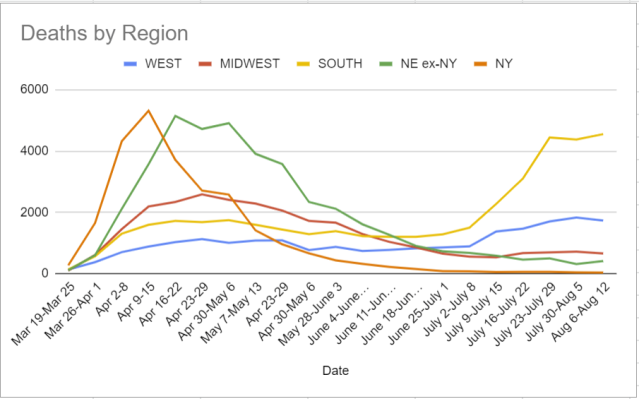Click the Aug 6-Aug 12 axis label
Image resolution: width=639 pixels, height=399 pixels.
click(580, 310)
